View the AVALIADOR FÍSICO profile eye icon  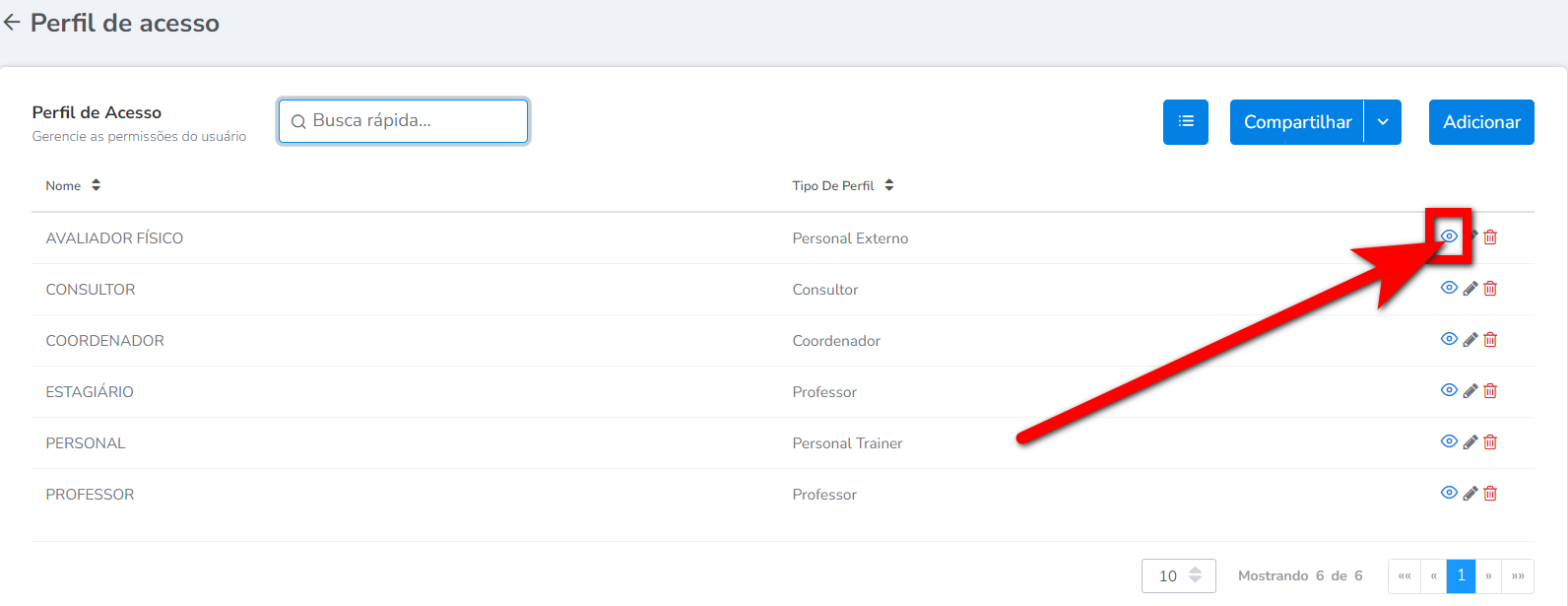pyautogui.click(x=1449, y=236)
